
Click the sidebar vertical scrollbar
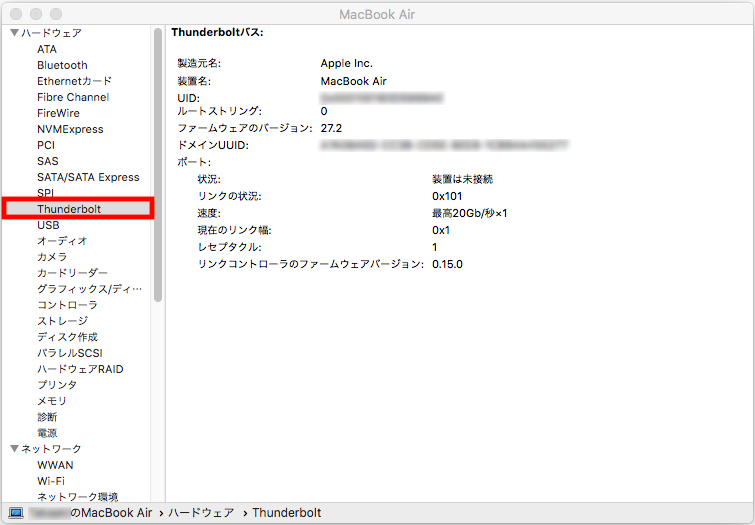click(x=158, y=165)
